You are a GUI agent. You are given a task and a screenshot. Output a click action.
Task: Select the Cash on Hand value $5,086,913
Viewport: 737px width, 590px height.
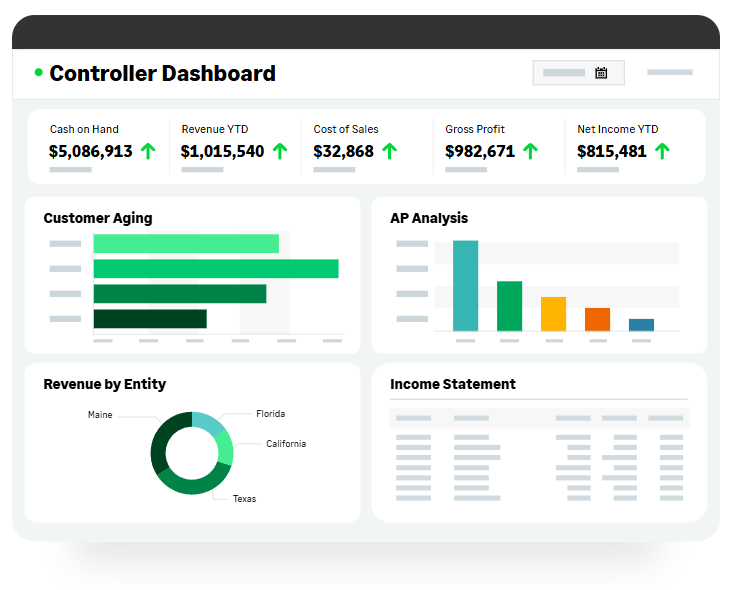(x=91, y=151)
